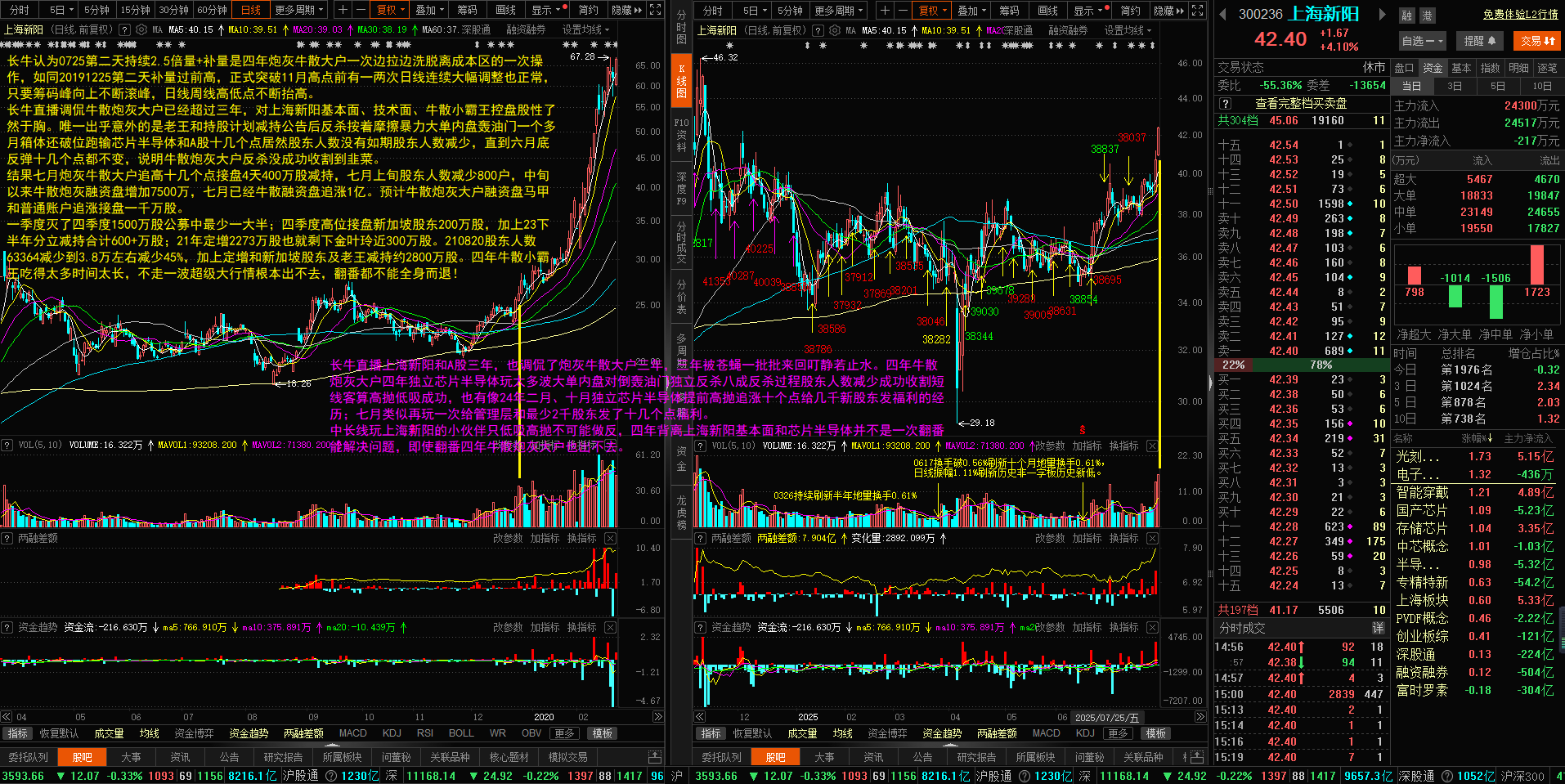Image resolution: width=1565 pixels, height=784 pixels.
Task: Open 免费体验L2行情 link
Action: pyautogui.click(x=1520, y=14)
